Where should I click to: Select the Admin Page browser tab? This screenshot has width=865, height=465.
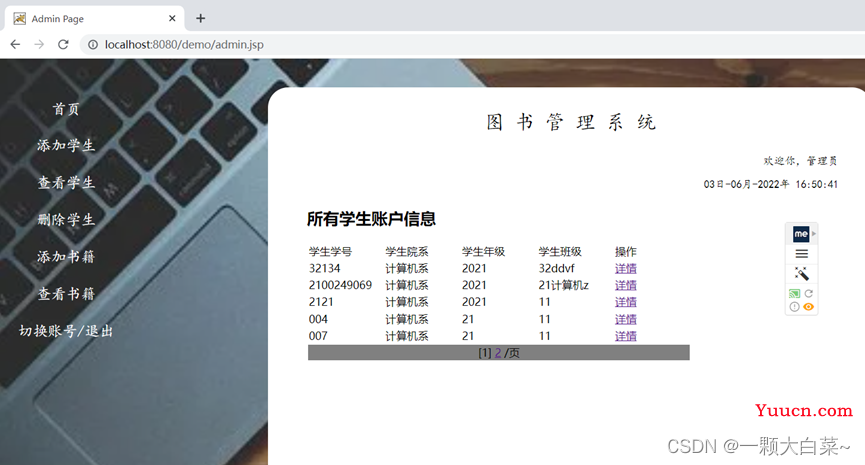click(x=95, y=18)
